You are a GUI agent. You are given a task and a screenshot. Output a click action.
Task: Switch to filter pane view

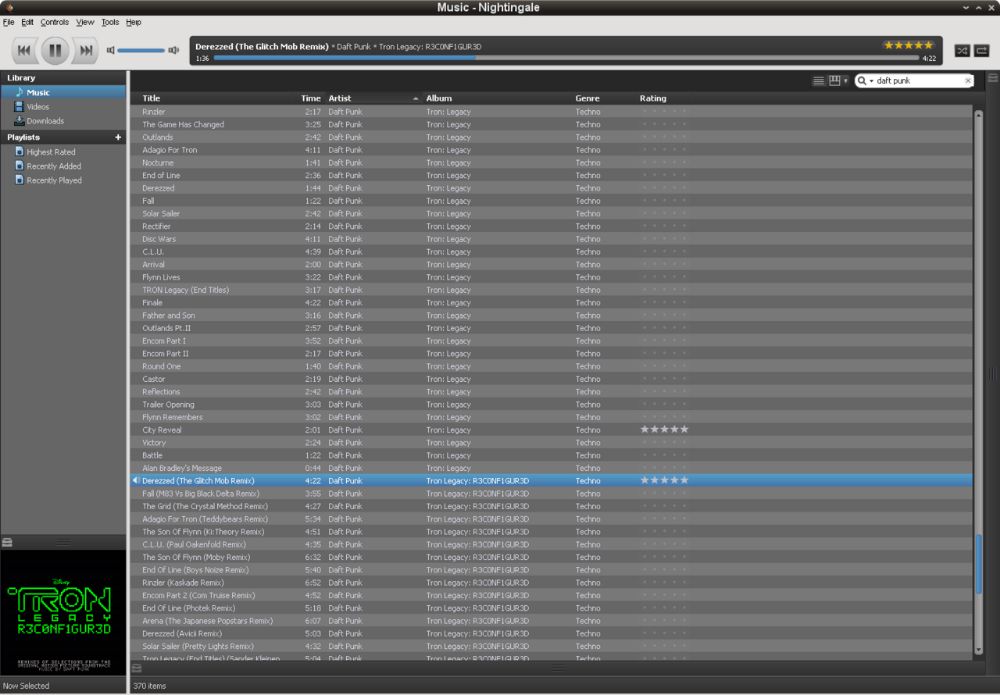[834, 80]
